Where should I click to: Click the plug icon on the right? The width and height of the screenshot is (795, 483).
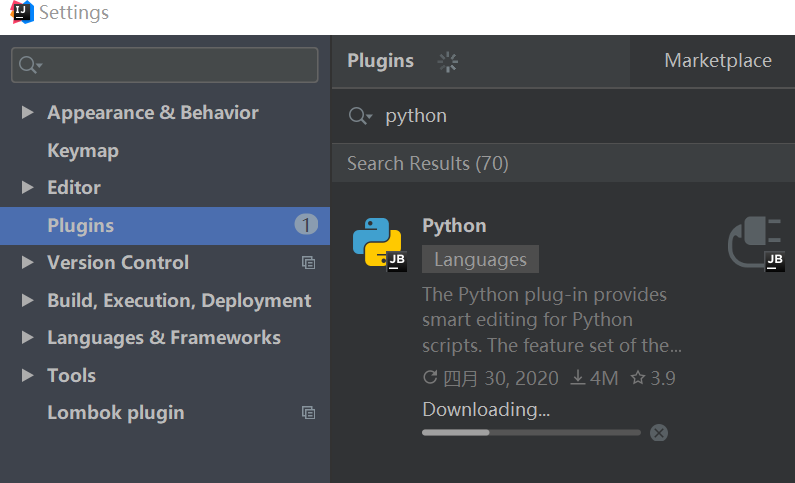pyautogui.click(x=755, y=244)
